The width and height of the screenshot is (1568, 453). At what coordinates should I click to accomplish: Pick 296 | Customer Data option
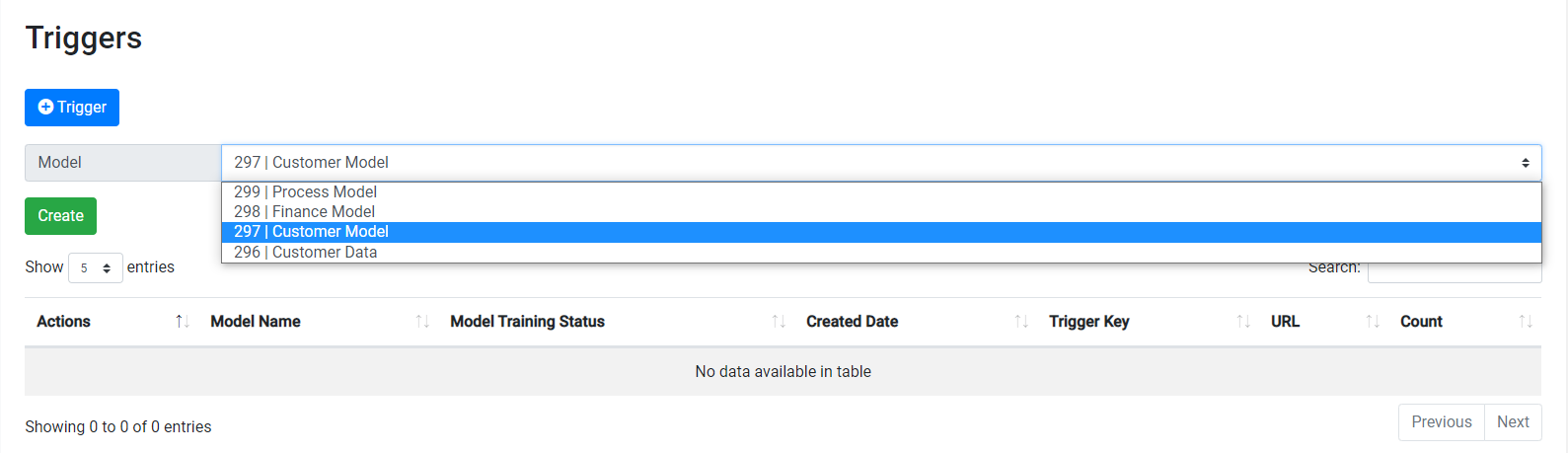pos(306,253)
